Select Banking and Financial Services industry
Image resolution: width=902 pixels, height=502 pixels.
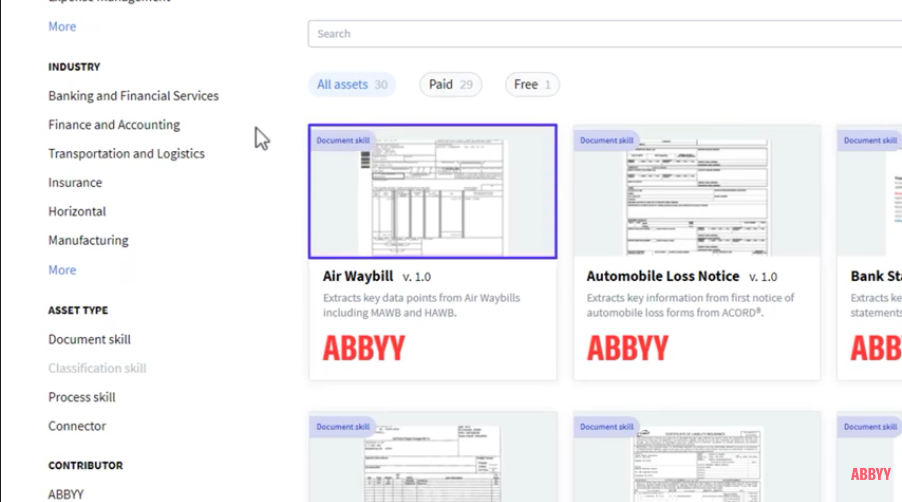point(133,96)
